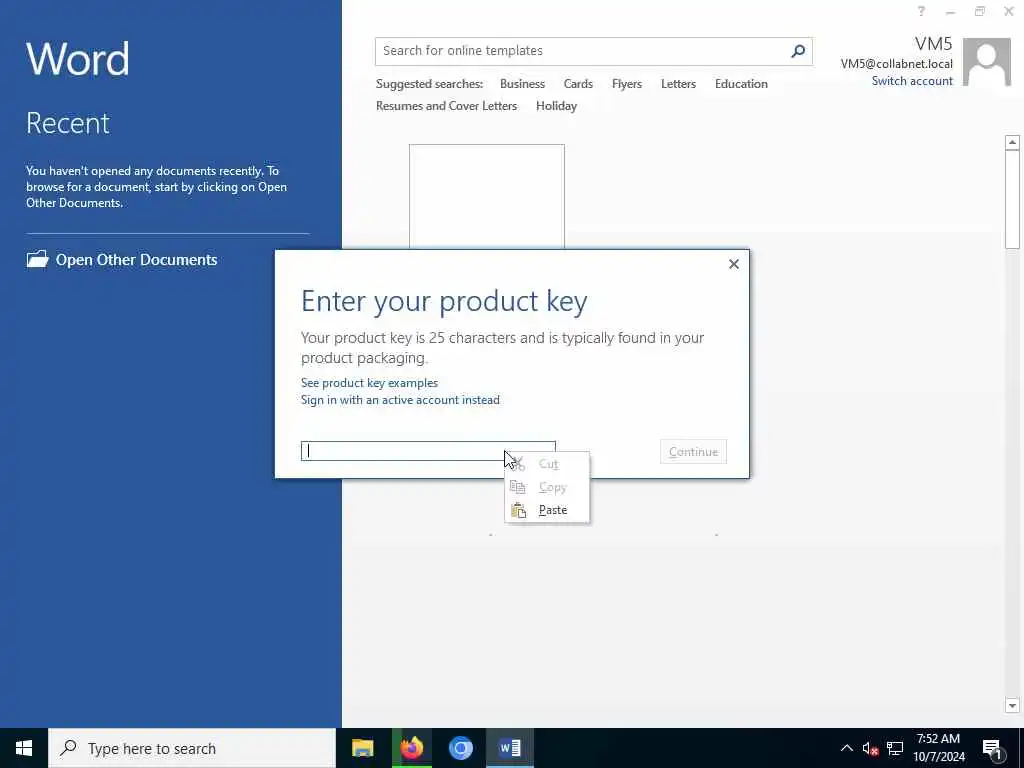The height and width of the screenshot is (768, 1024).
Task: Click Sign in with an active account instead
Action: 400,400
